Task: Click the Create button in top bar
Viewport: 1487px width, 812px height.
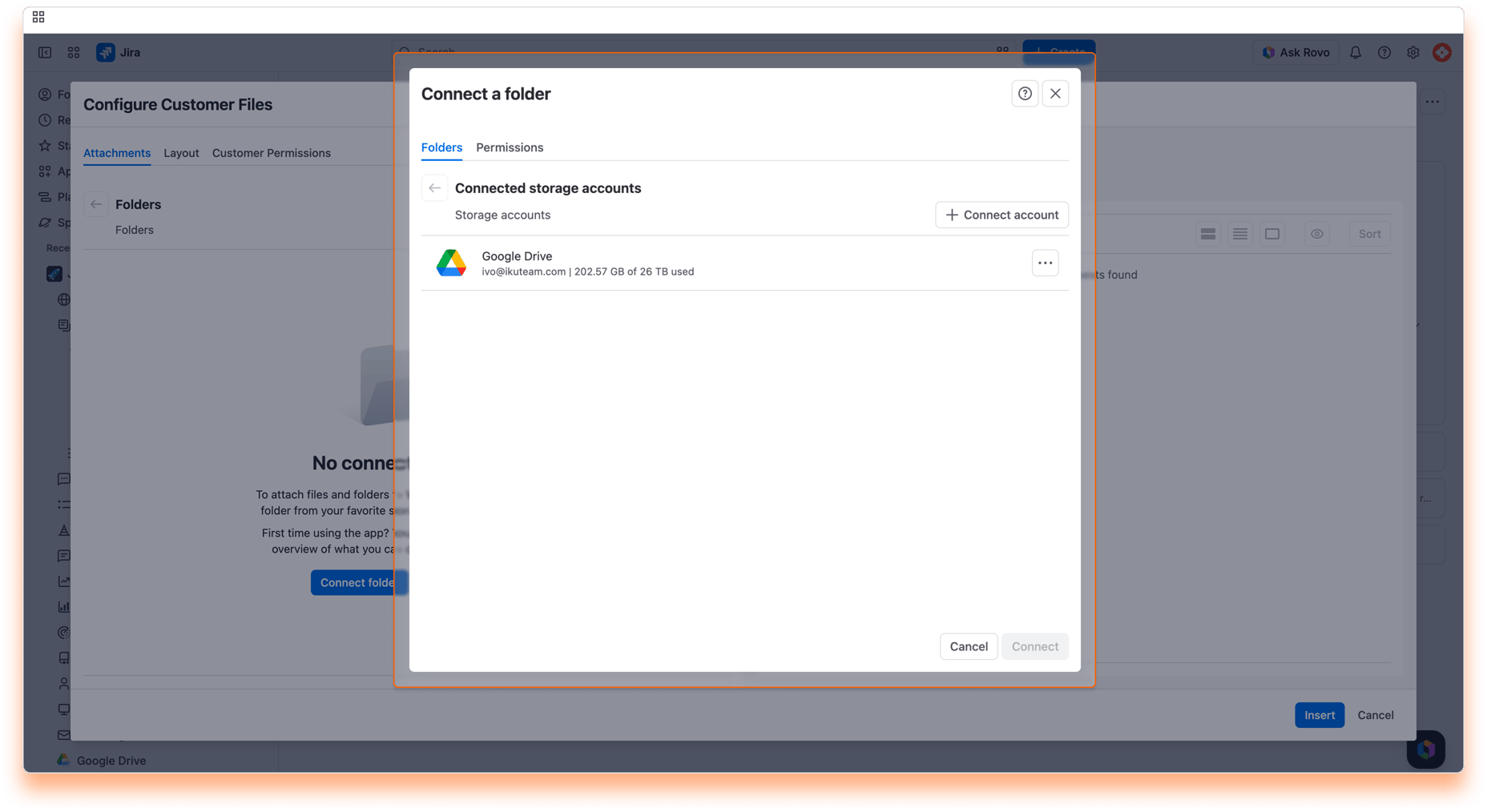Action: tap(1058, 51)
